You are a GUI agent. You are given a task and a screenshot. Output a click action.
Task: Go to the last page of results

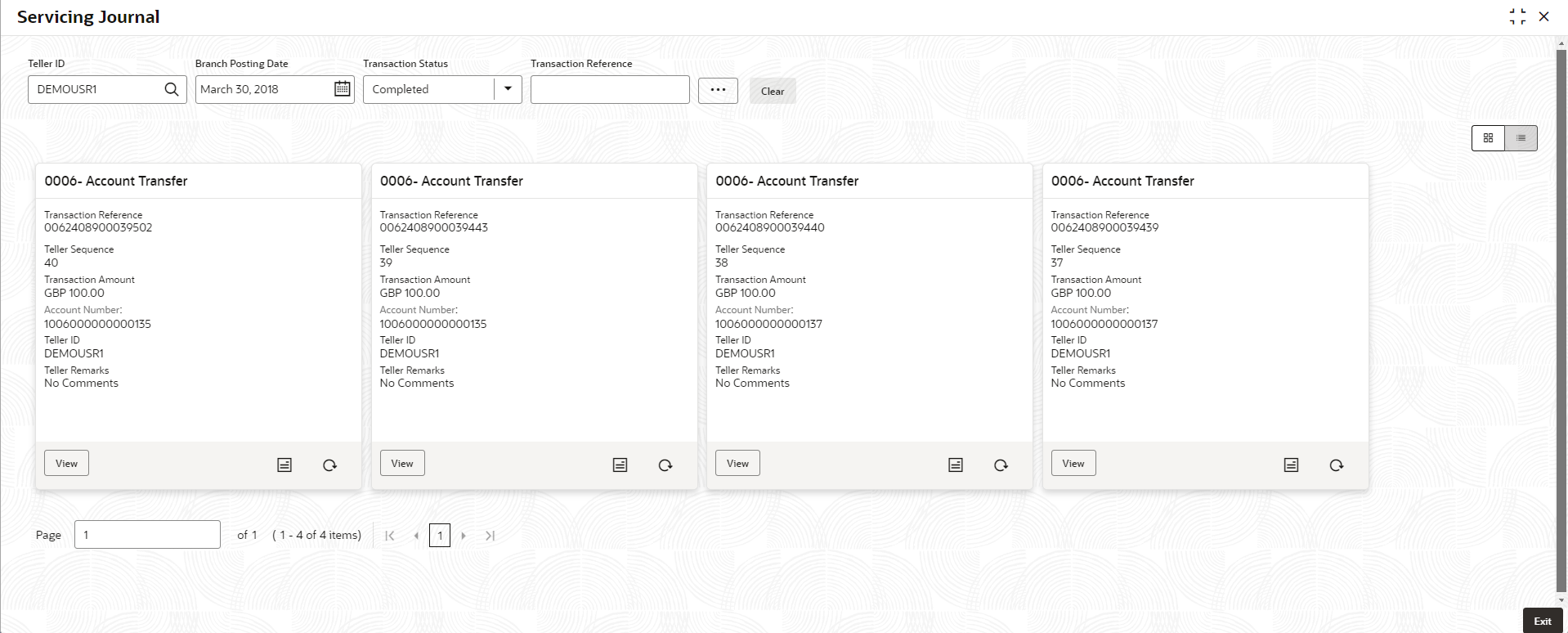[x=490, y=536]
